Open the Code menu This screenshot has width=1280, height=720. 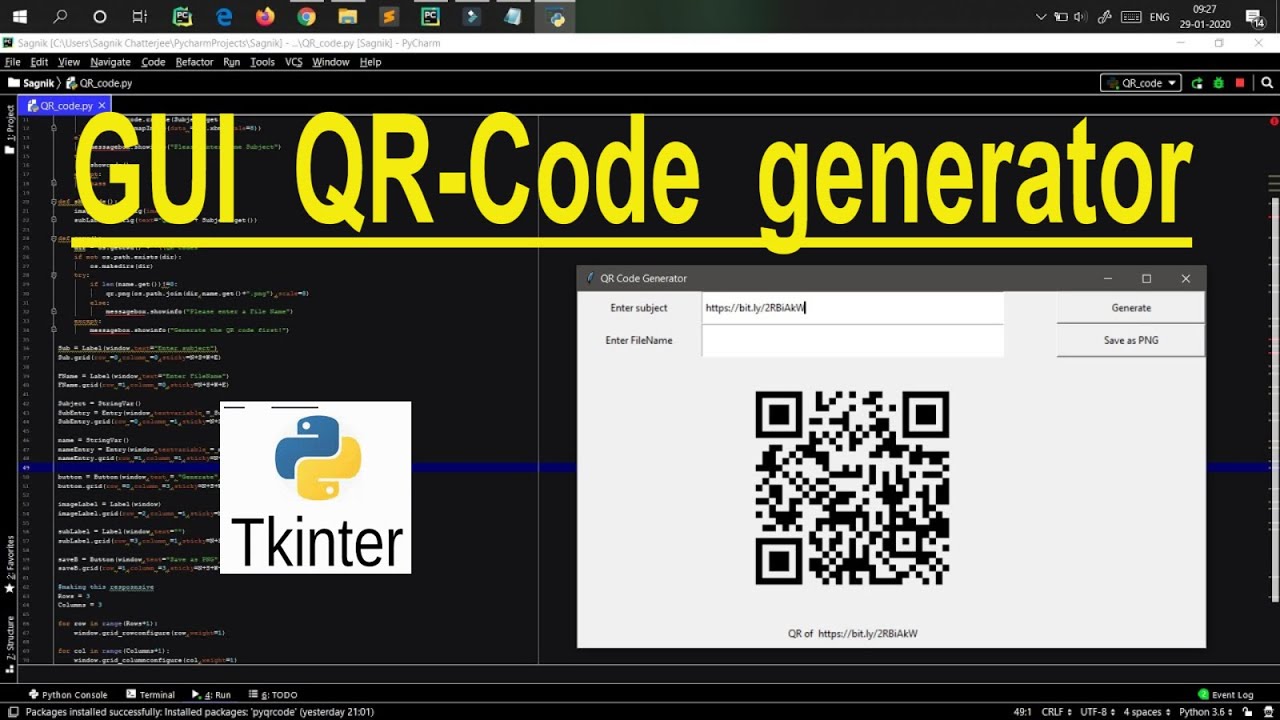click(153, 62)
